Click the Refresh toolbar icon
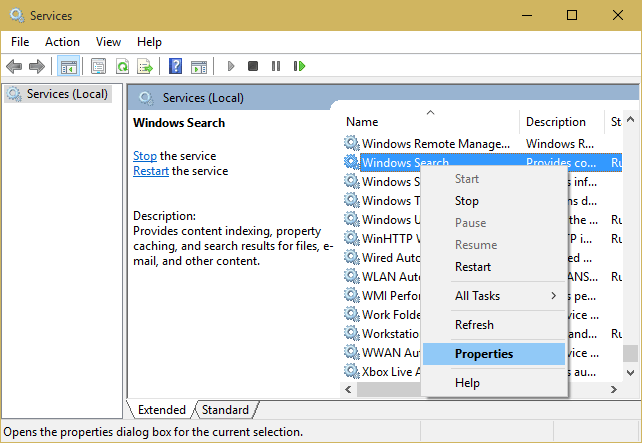 pos(122,66)
